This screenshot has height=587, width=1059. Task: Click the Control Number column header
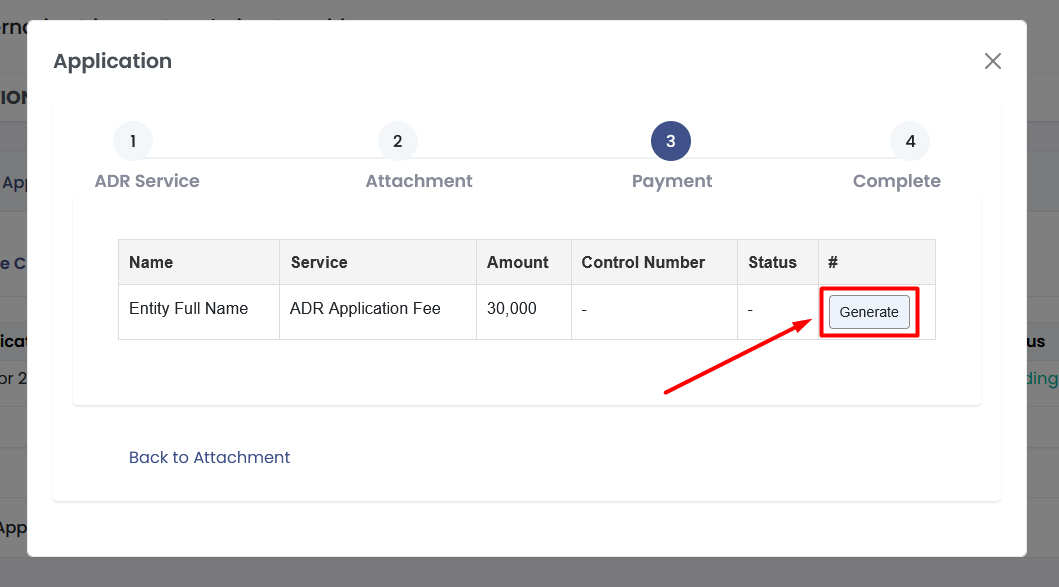point(643,262)
